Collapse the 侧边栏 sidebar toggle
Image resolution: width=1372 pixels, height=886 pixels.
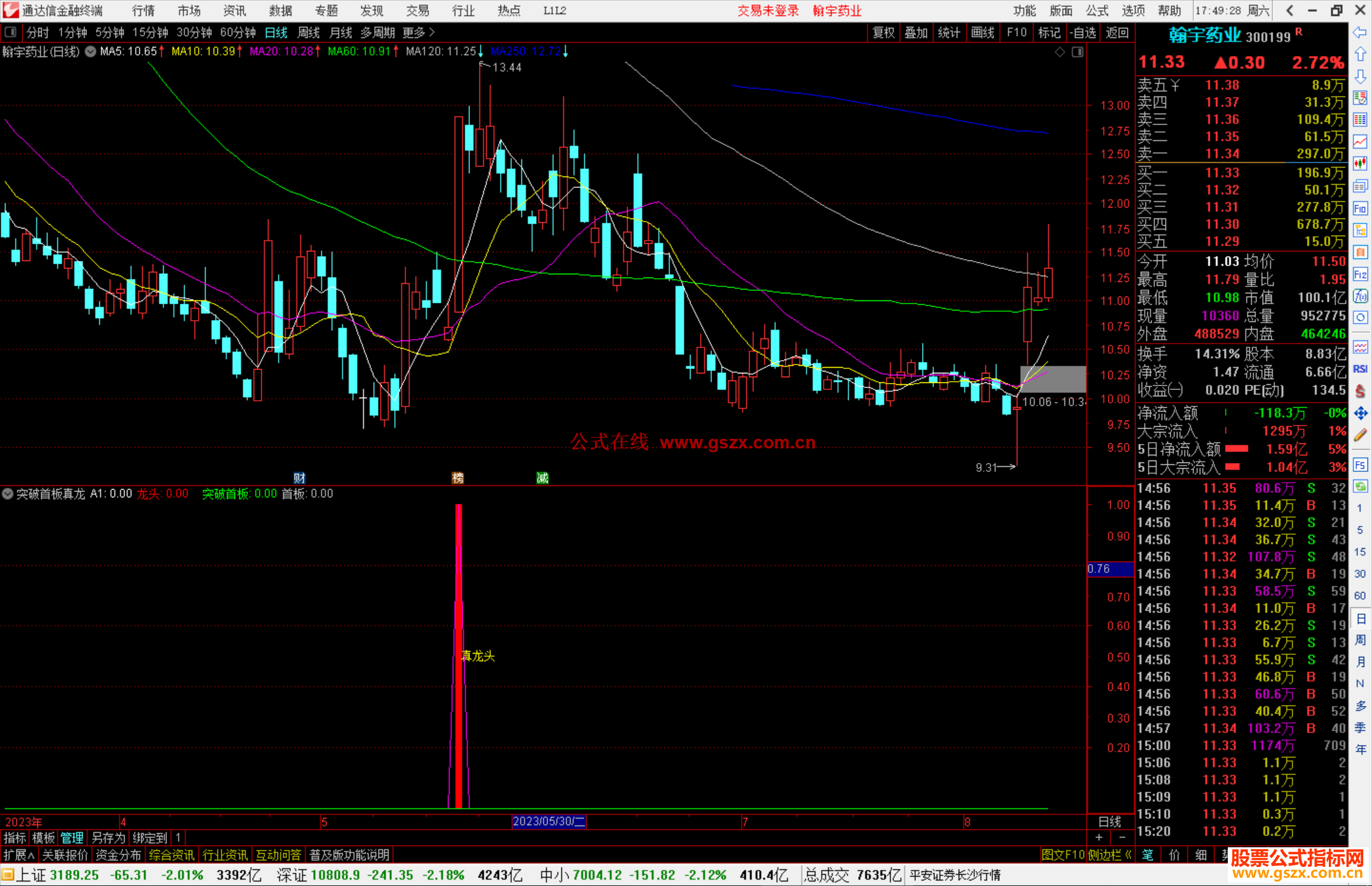[x=1110, y=855]
